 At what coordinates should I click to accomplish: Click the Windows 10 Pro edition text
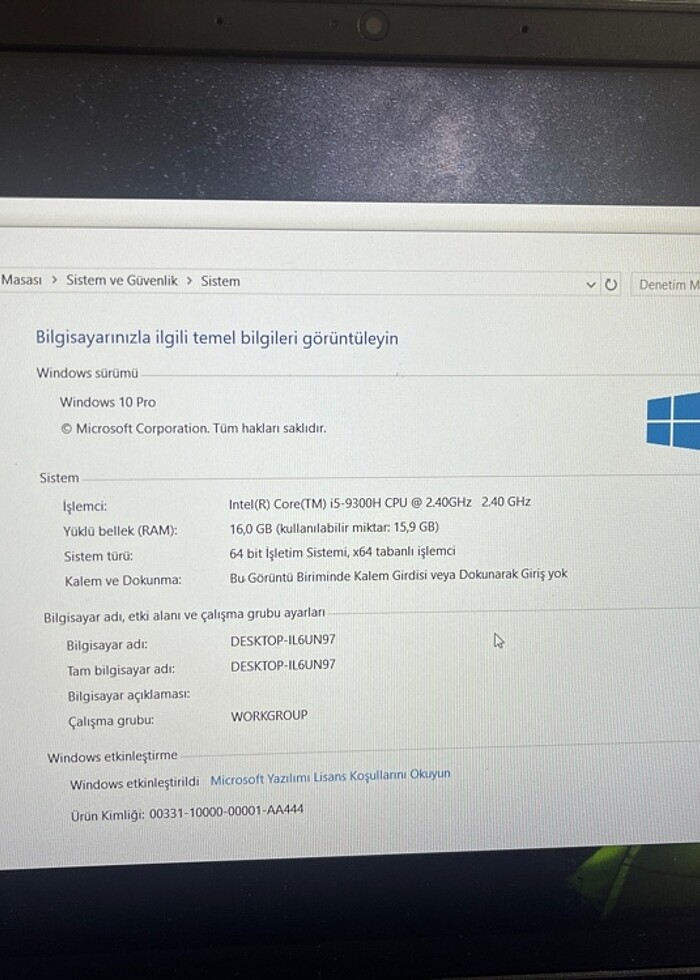coord(108,402)
